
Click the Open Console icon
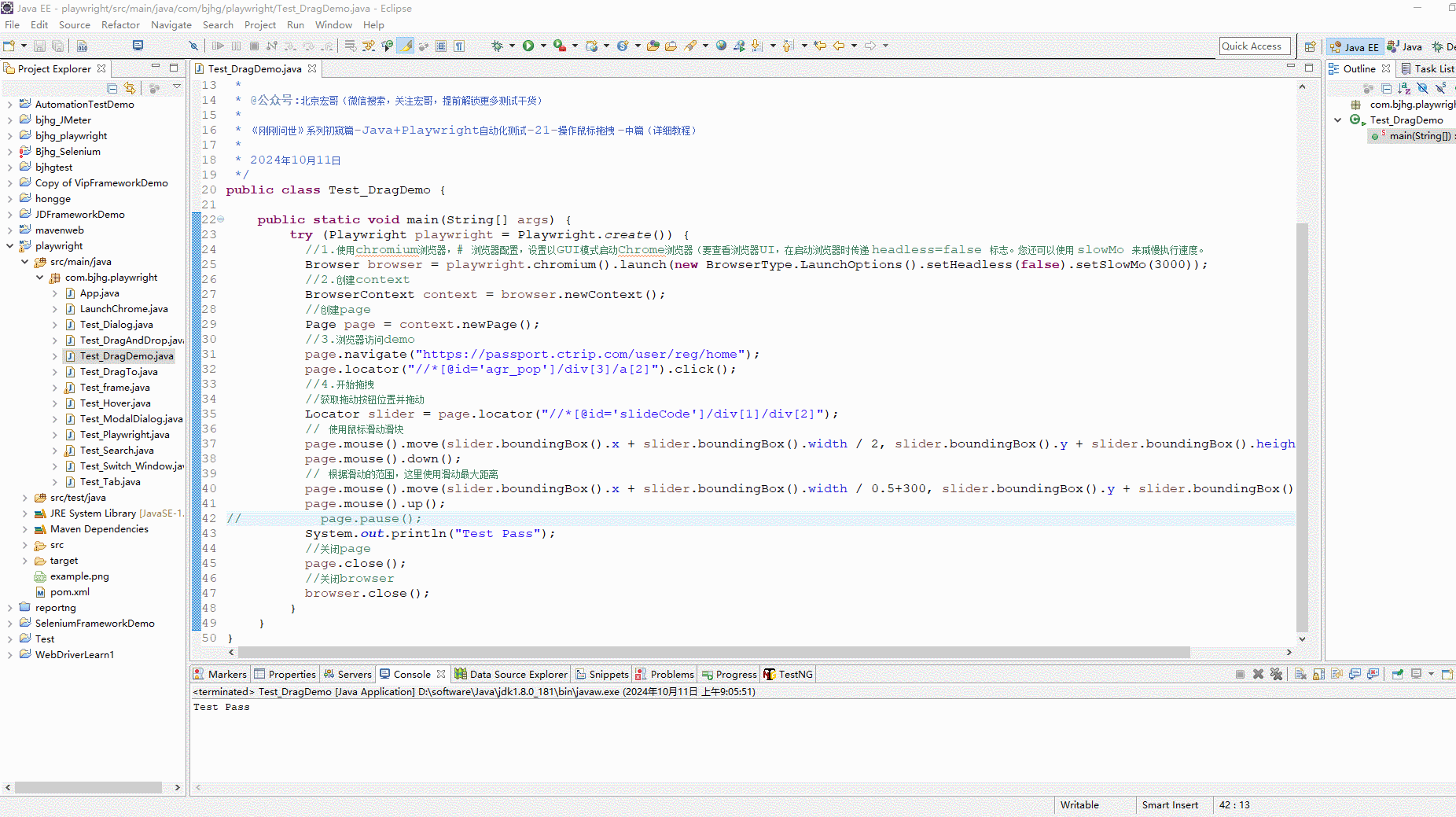click(x=1447, y=674)
